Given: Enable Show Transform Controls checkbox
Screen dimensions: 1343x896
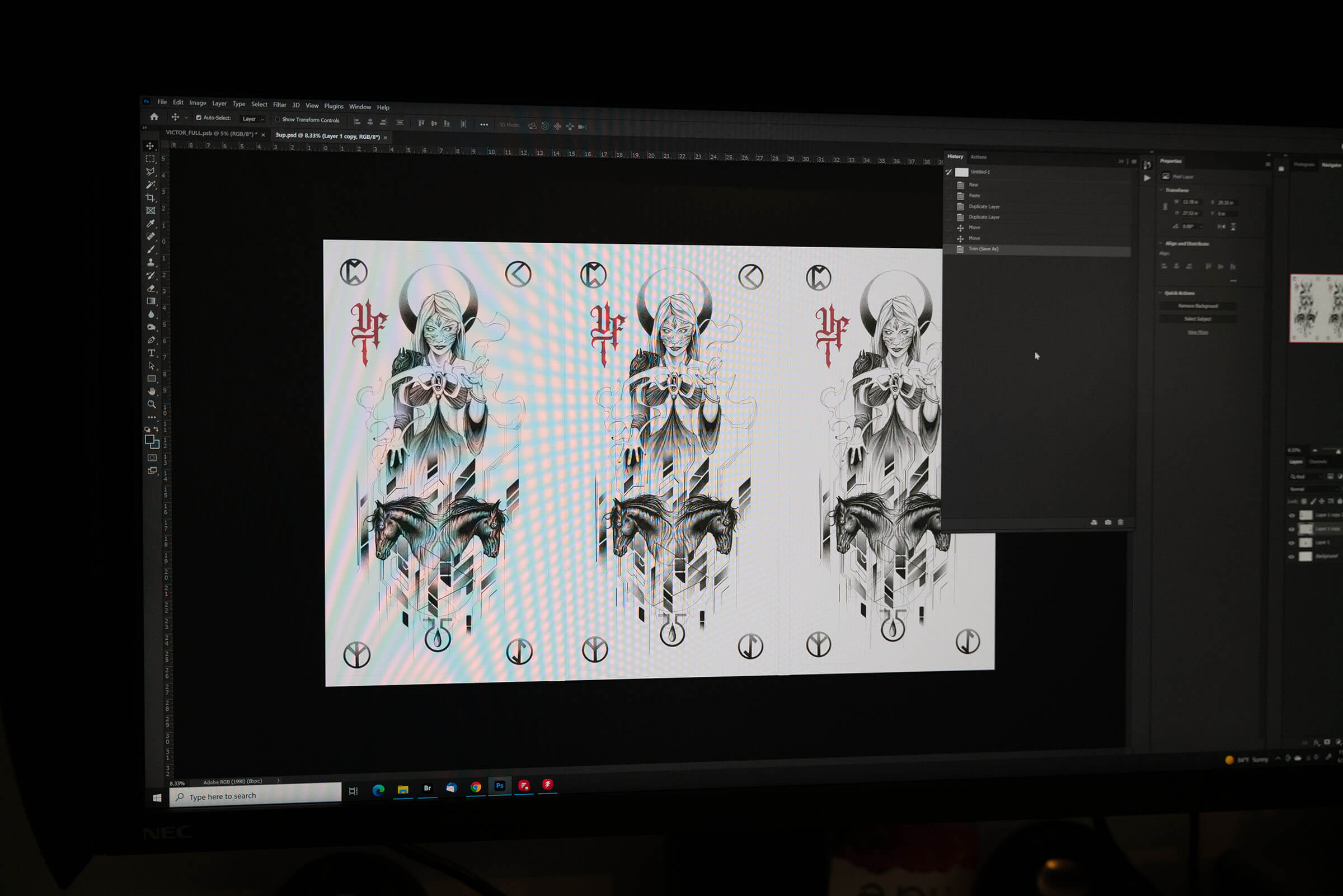Looking at the screenshot, I should click(278, 120).
